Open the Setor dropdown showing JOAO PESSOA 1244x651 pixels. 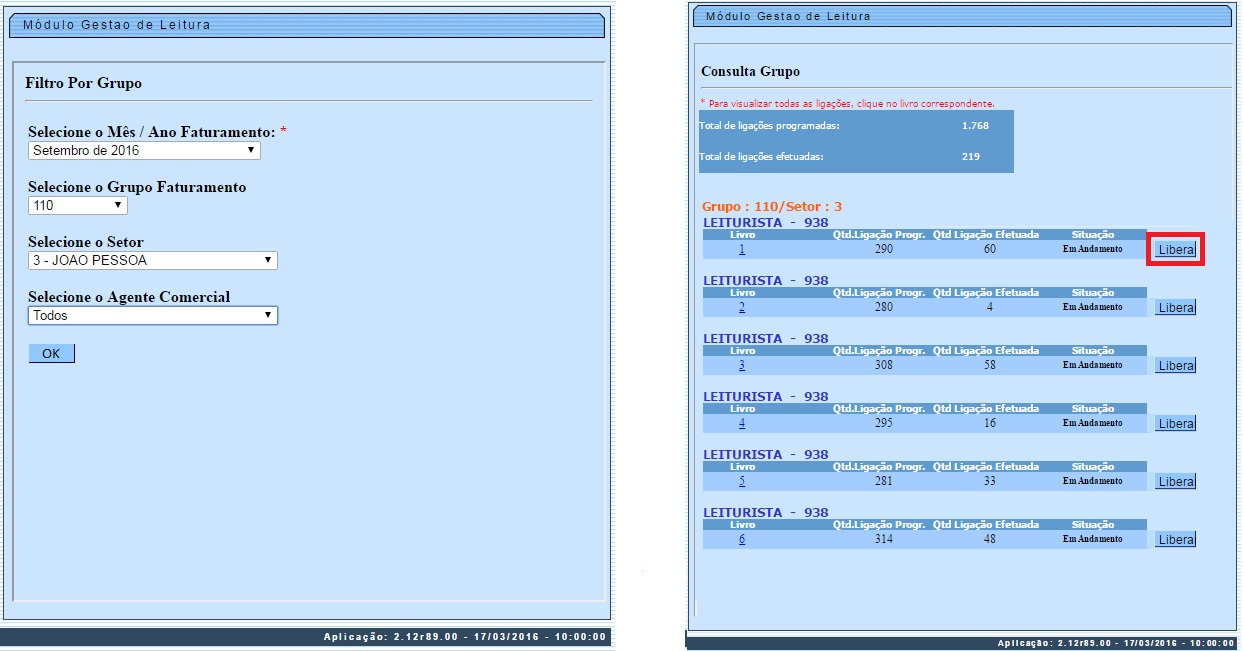152,260
